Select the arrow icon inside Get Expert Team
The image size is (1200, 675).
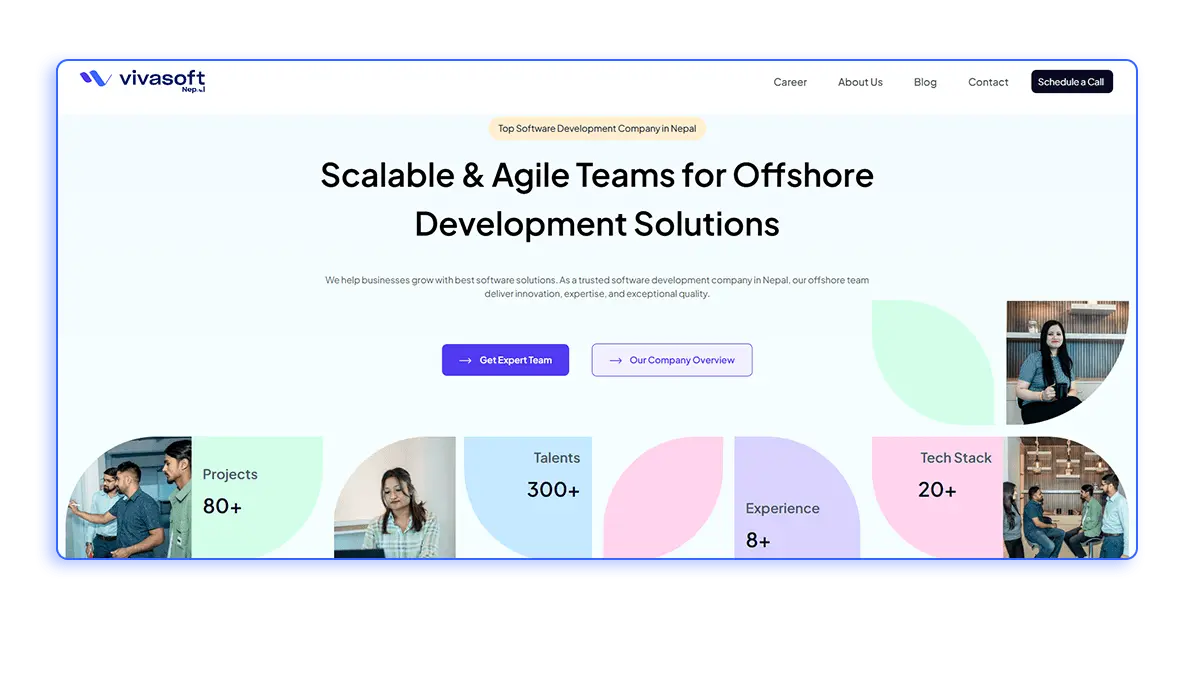(x=464, y=360)
